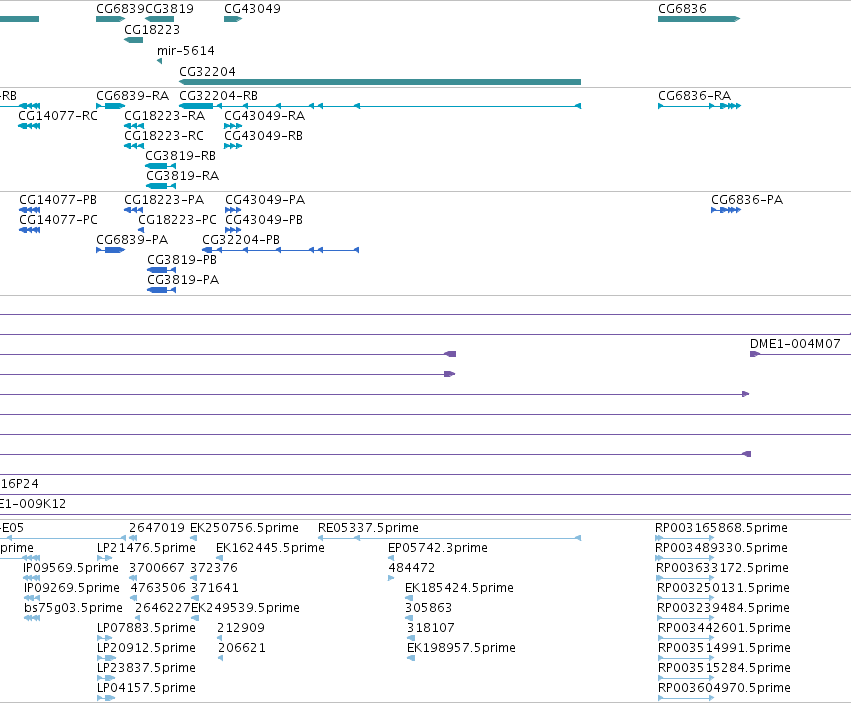Select the CG18223 gene feature
This screenshot has width=851, height=703.
pos(134,40)
